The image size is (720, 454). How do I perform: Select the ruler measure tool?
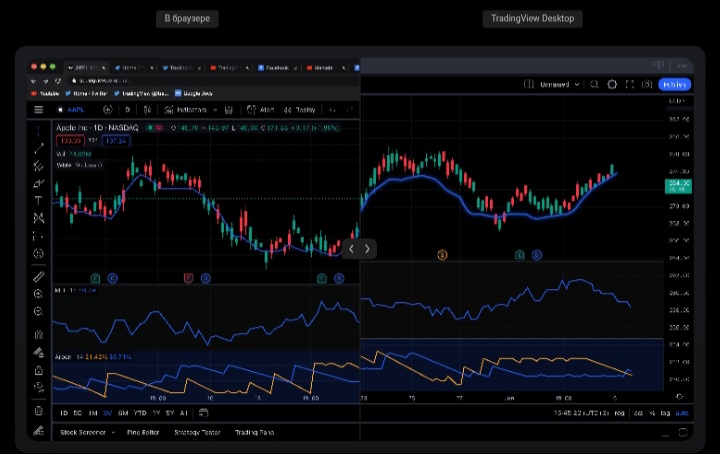[39, 277]
